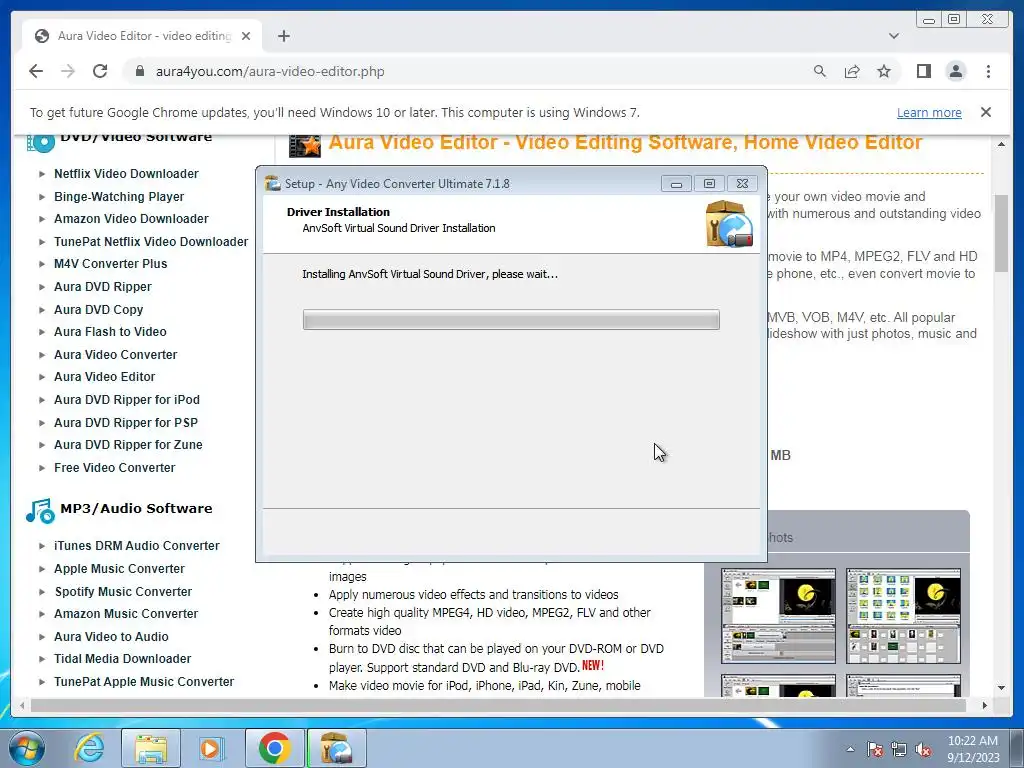1024x768 pixels.
Task: Click page scrollbar up arrow
Action: pyautogui.click(x=1001, y=144)
